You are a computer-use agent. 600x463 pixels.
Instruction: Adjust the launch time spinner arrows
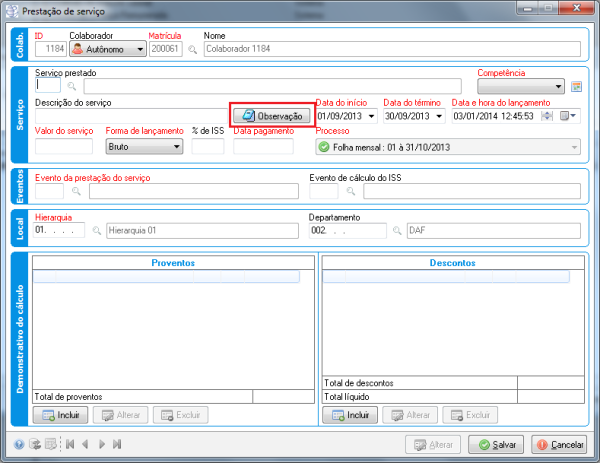point(546,116)
